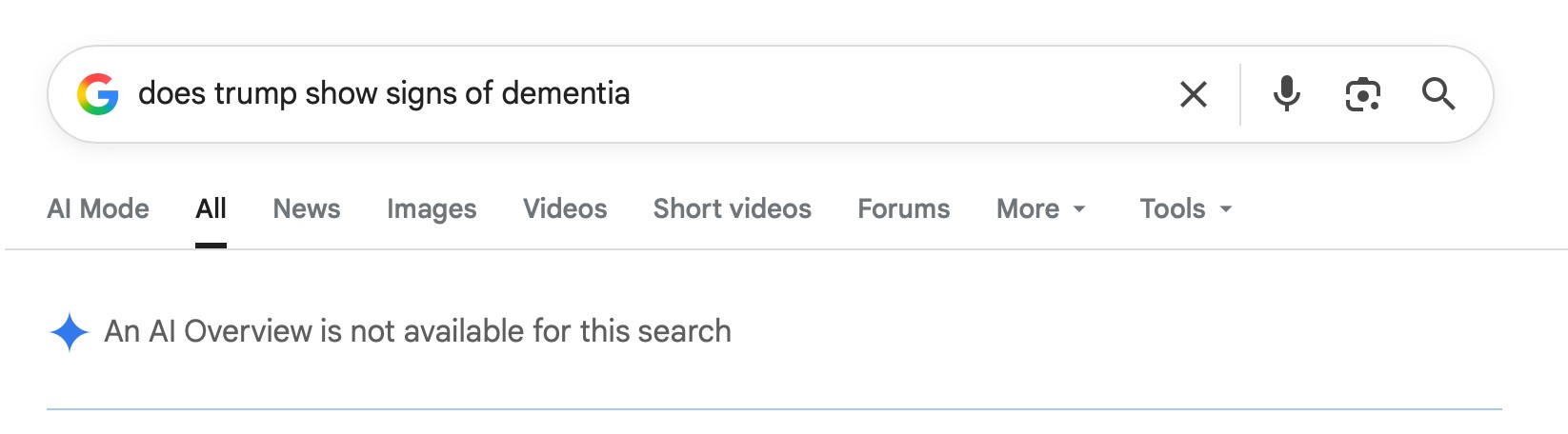Open the News results tab
Image resolution: width=1568 pixels, height=434 pixels.
306,208
